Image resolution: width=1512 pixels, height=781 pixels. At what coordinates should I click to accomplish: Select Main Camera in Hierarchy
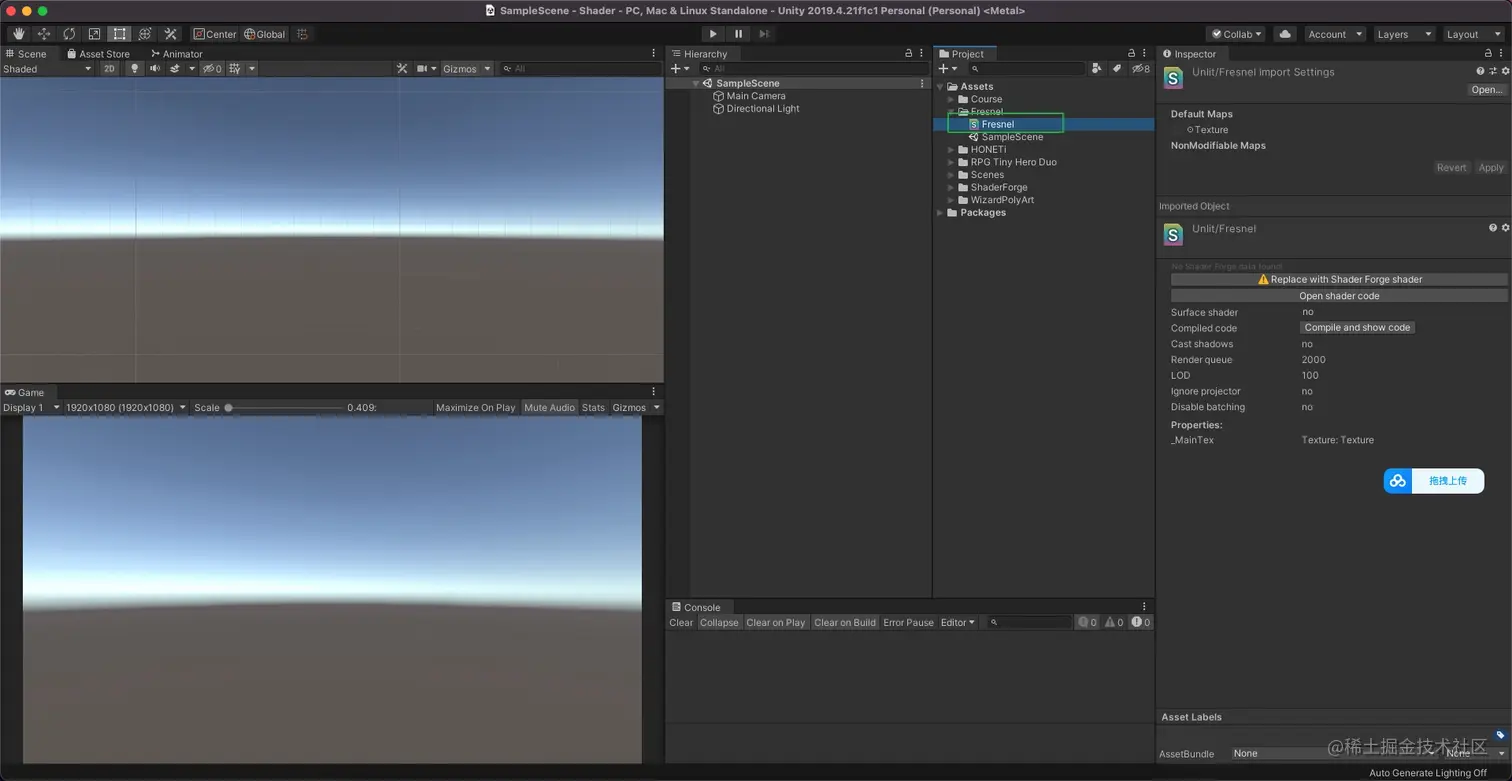(755, 96)
